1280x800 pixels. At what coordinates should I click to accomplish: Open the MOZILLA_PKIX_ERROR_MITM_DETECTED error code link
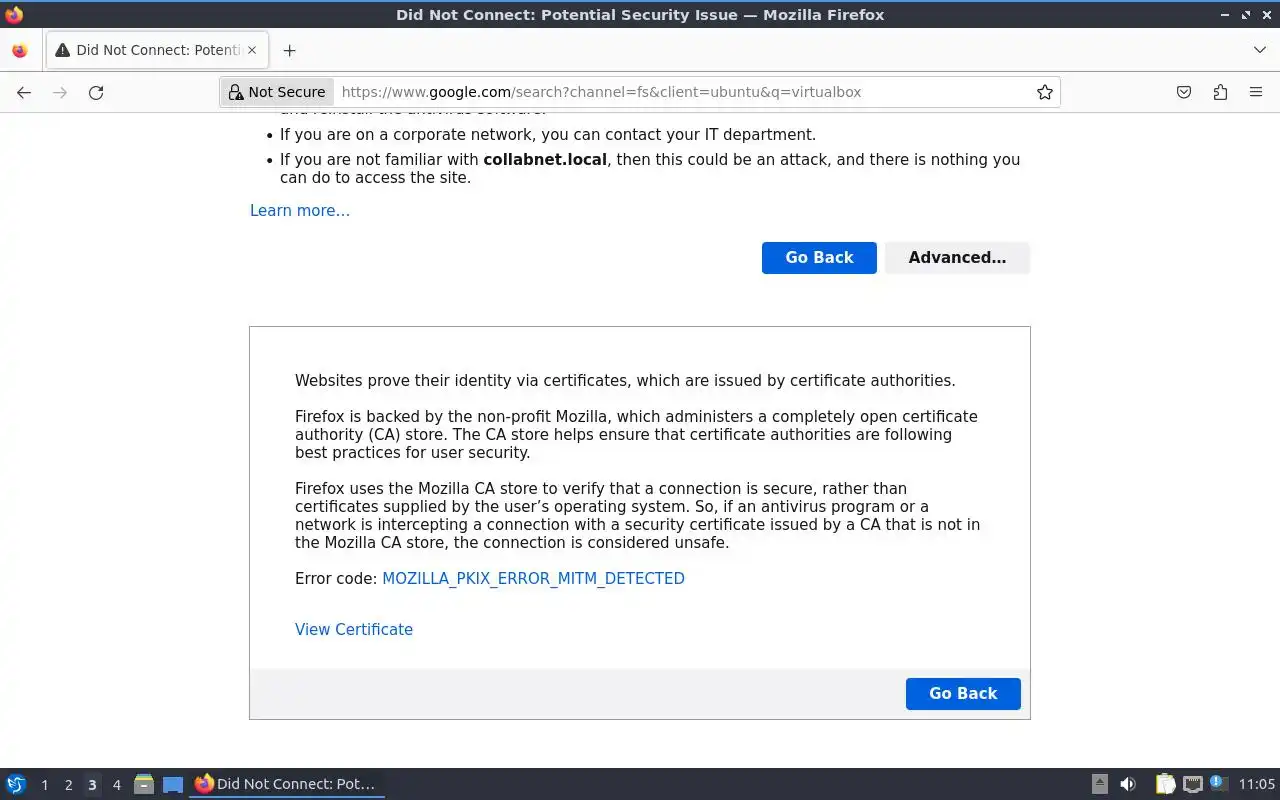(533, 578)
